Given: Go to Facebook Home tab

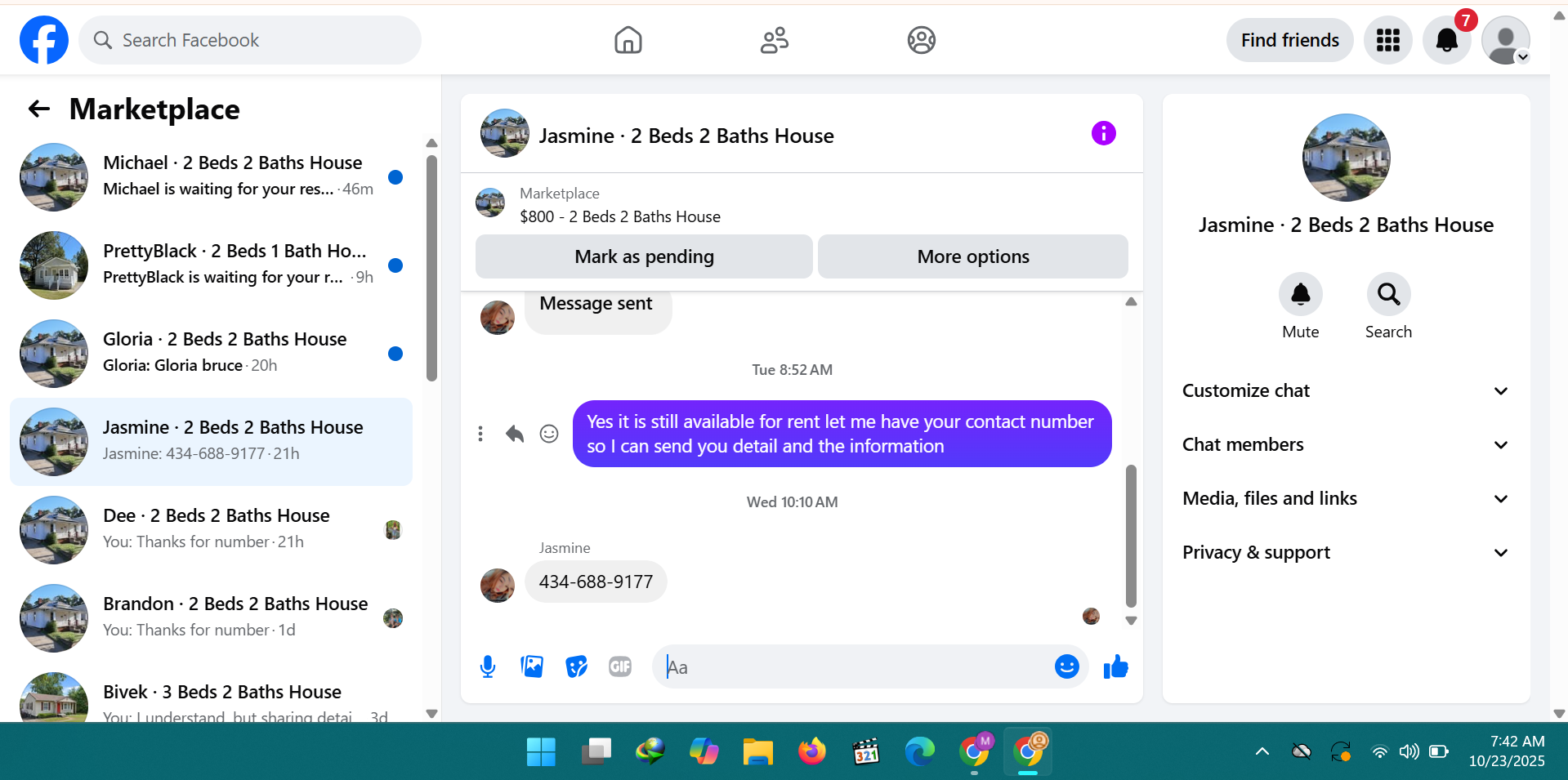Looking at the screenshot, I should pyautogui.click(x=628, y=40).
